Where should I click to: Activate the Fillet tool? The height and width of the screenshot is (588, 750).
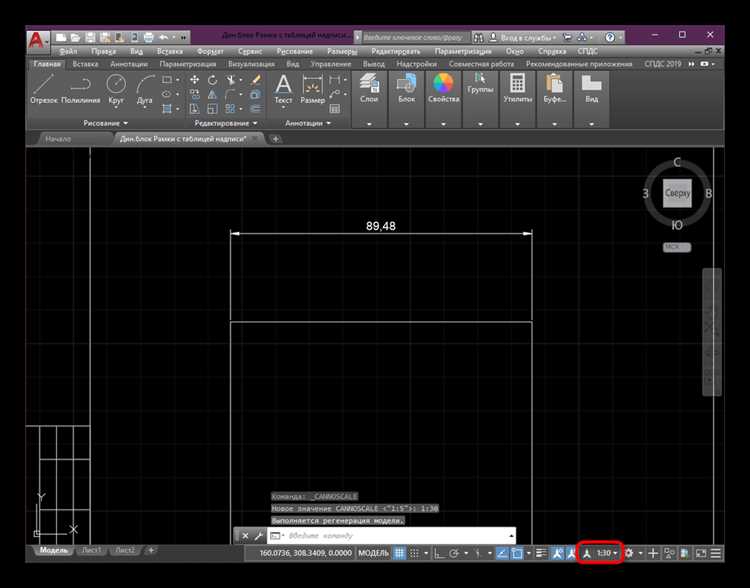(231, 94)
